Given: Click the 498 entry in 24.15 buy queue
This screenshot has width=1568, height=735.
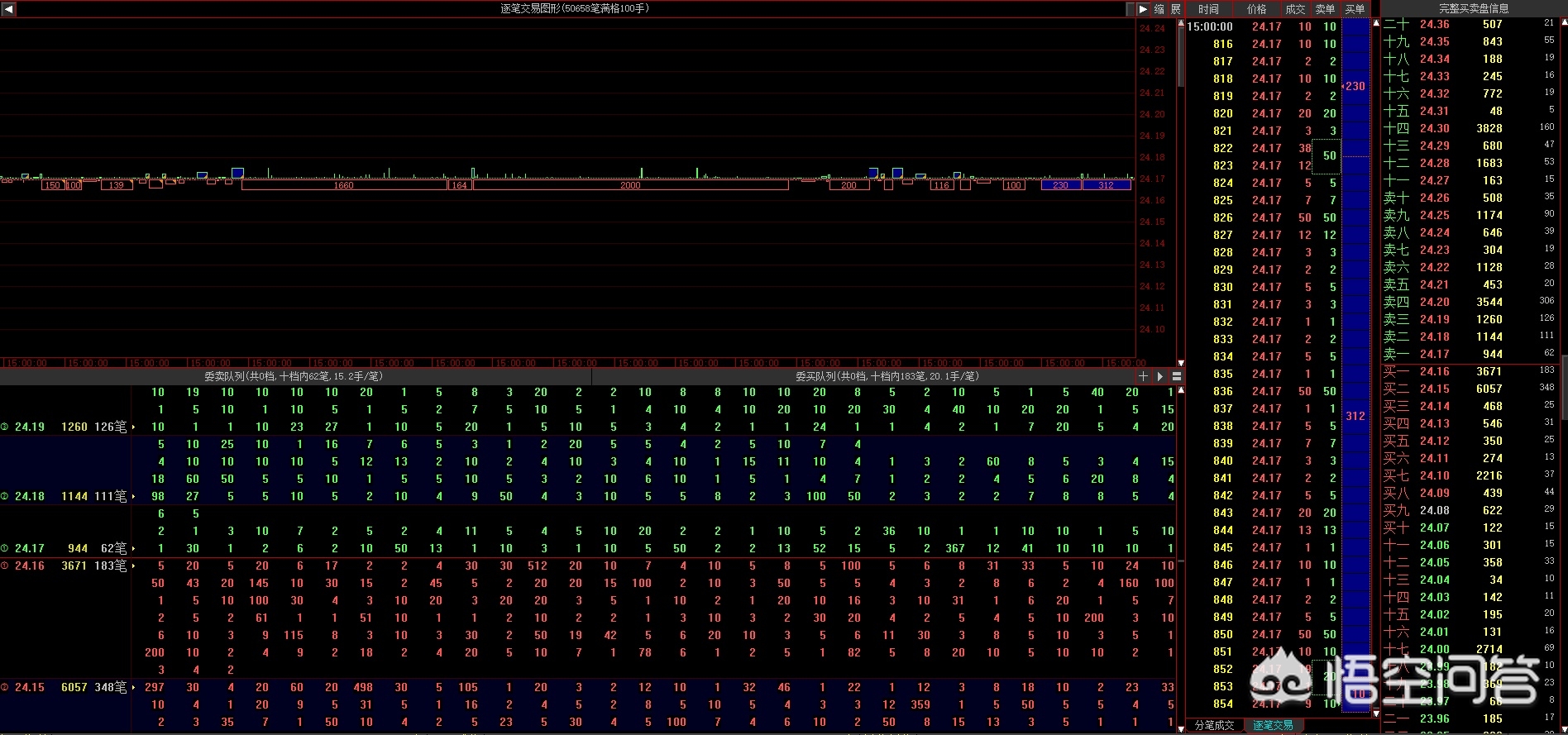Looking at the screenshot, I should (363, 688).
